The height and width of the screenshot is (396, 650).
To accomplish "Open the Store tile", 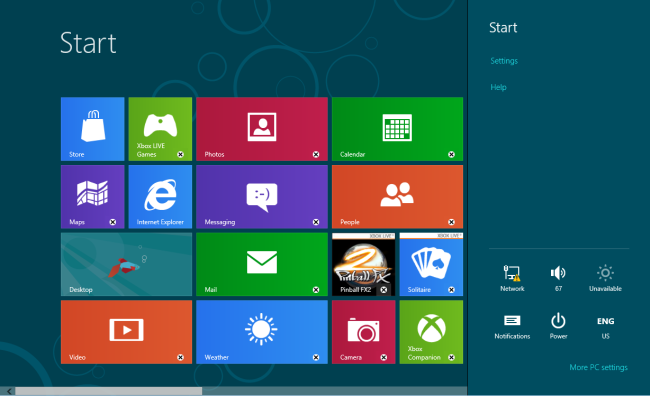I will click(x=92, y=129).
